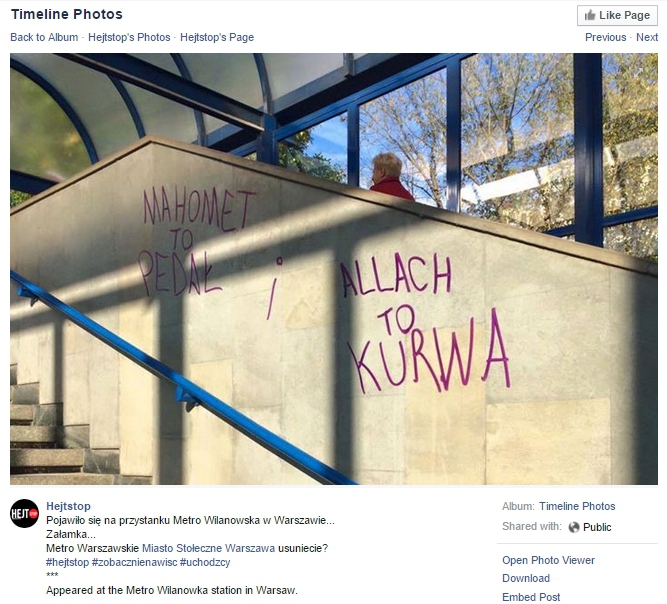667x604 pixels.
Task: Open the Hejtstop author name link
Action: [x=68, y=506]
